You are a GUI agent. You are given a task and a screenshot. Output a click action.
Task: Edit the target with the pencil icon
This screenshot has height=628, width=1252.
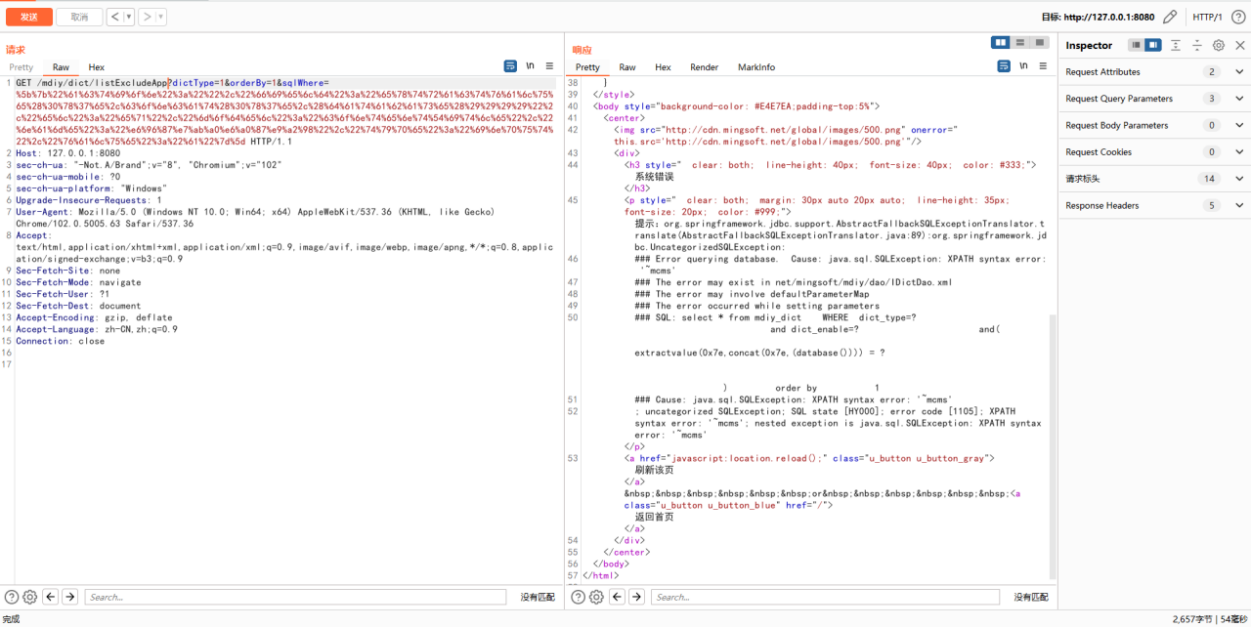coord(1170,17)
